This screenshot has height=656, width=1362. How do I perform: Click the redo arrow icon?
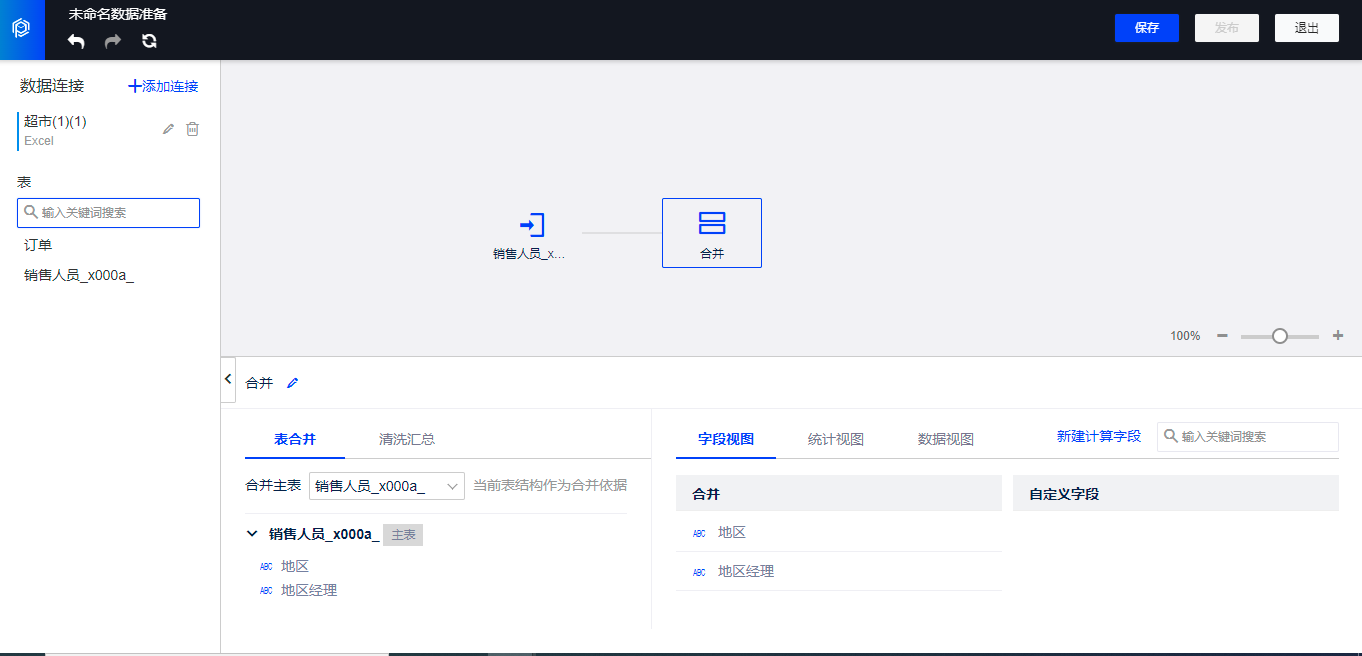click(x=113, y=41)
